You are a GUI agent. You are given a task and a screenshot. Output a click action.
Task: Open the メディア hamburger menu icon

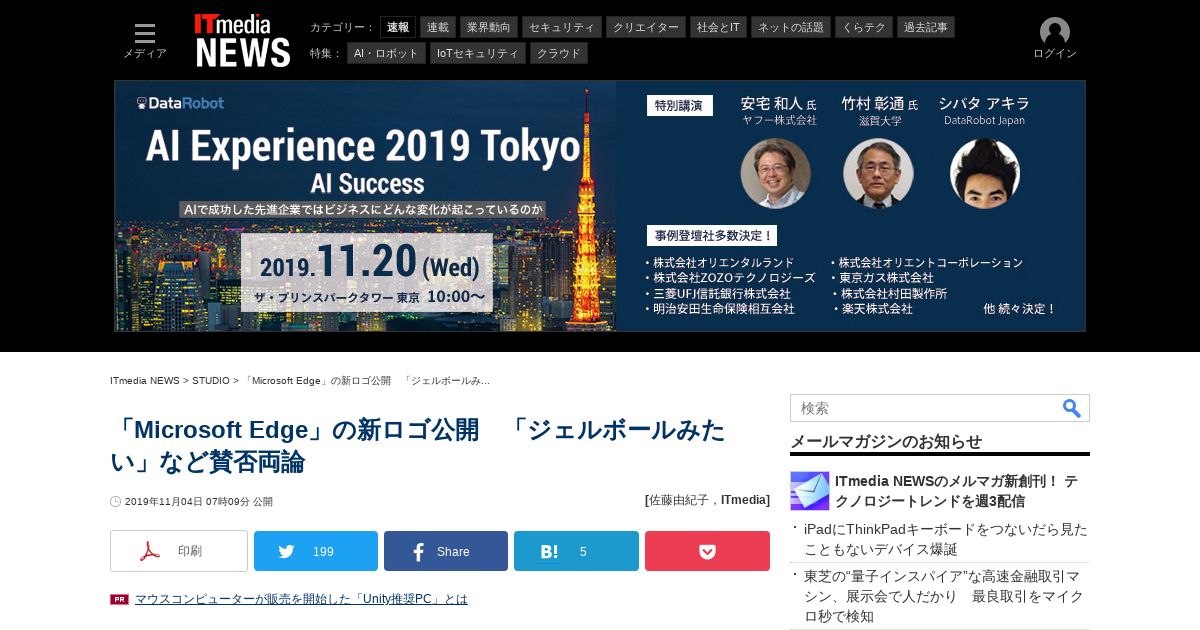[x=145, y=34]
